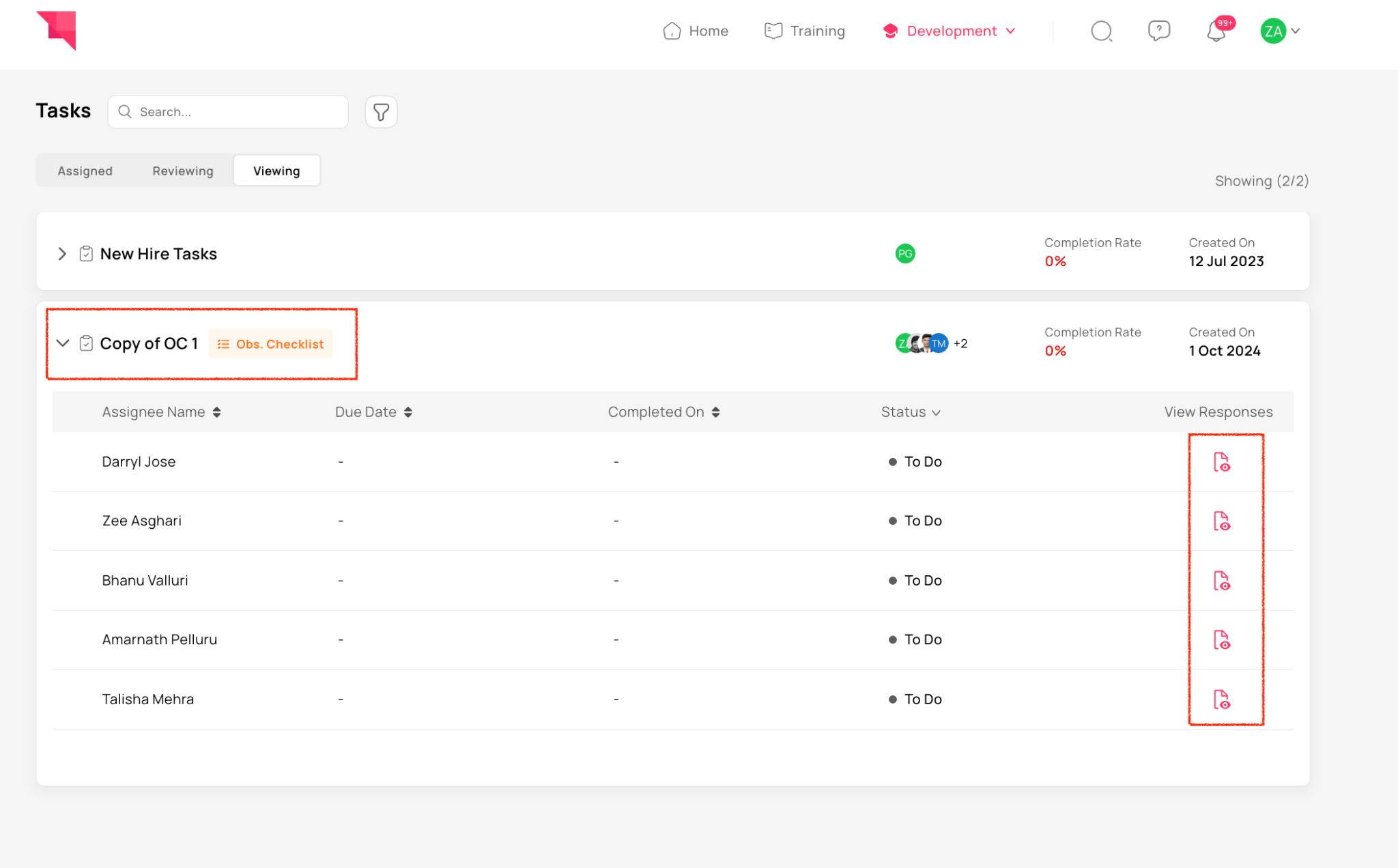Switch to the Assigned tab
Viewport: 1398px width, 868px height.
pos(85,171)
